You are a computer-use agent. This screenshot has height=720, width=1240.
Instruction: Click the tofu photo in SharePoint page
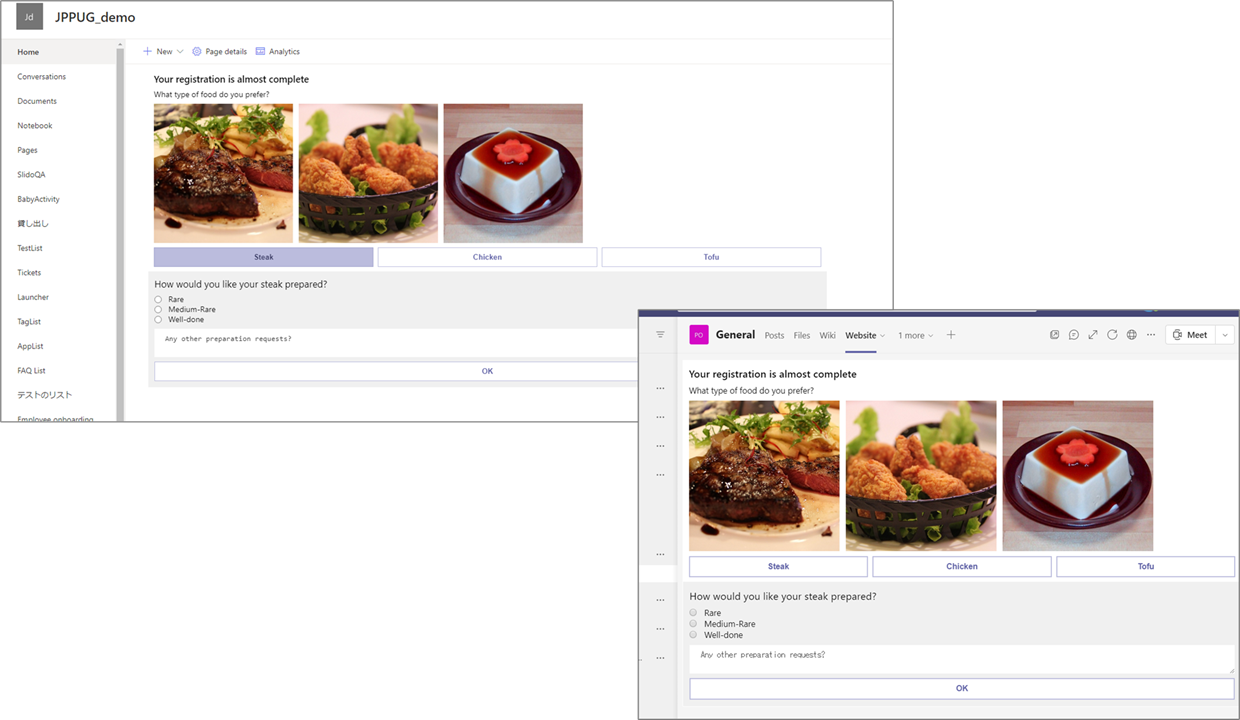(513, 173)
